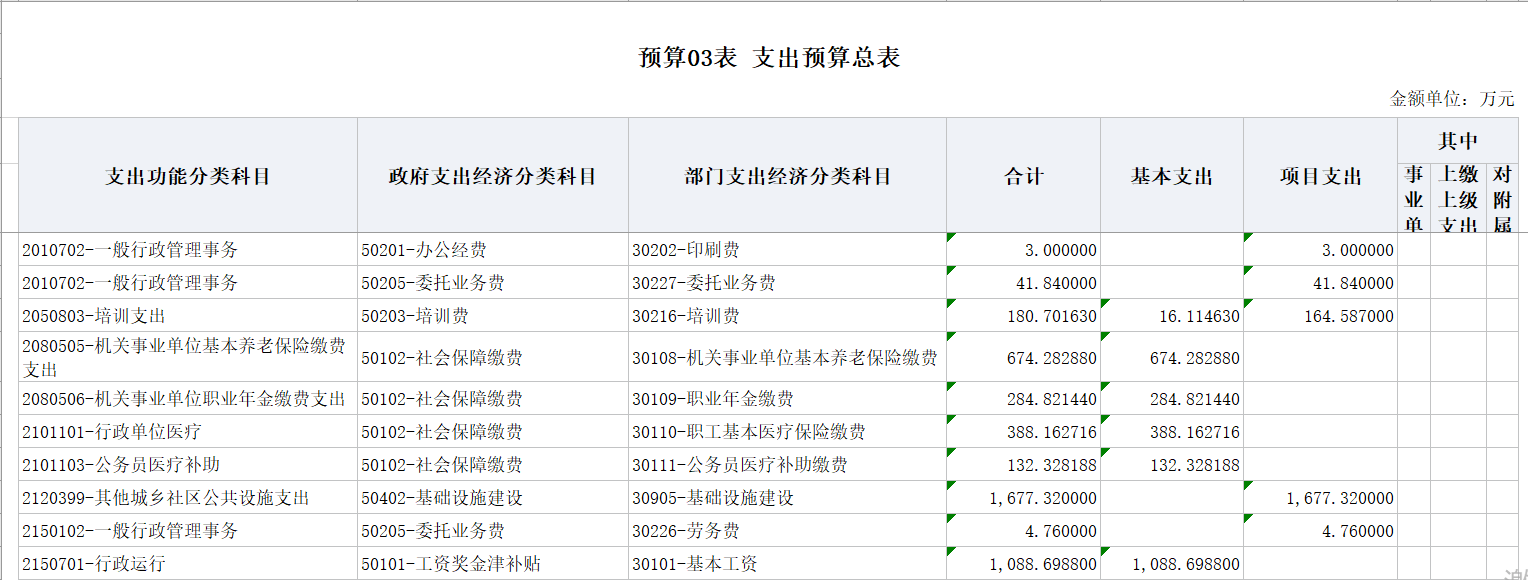The image size is (1528, 580).
Task: Click the 部门支出经济分类科目 header cell
Action: (x=787, y=177)
